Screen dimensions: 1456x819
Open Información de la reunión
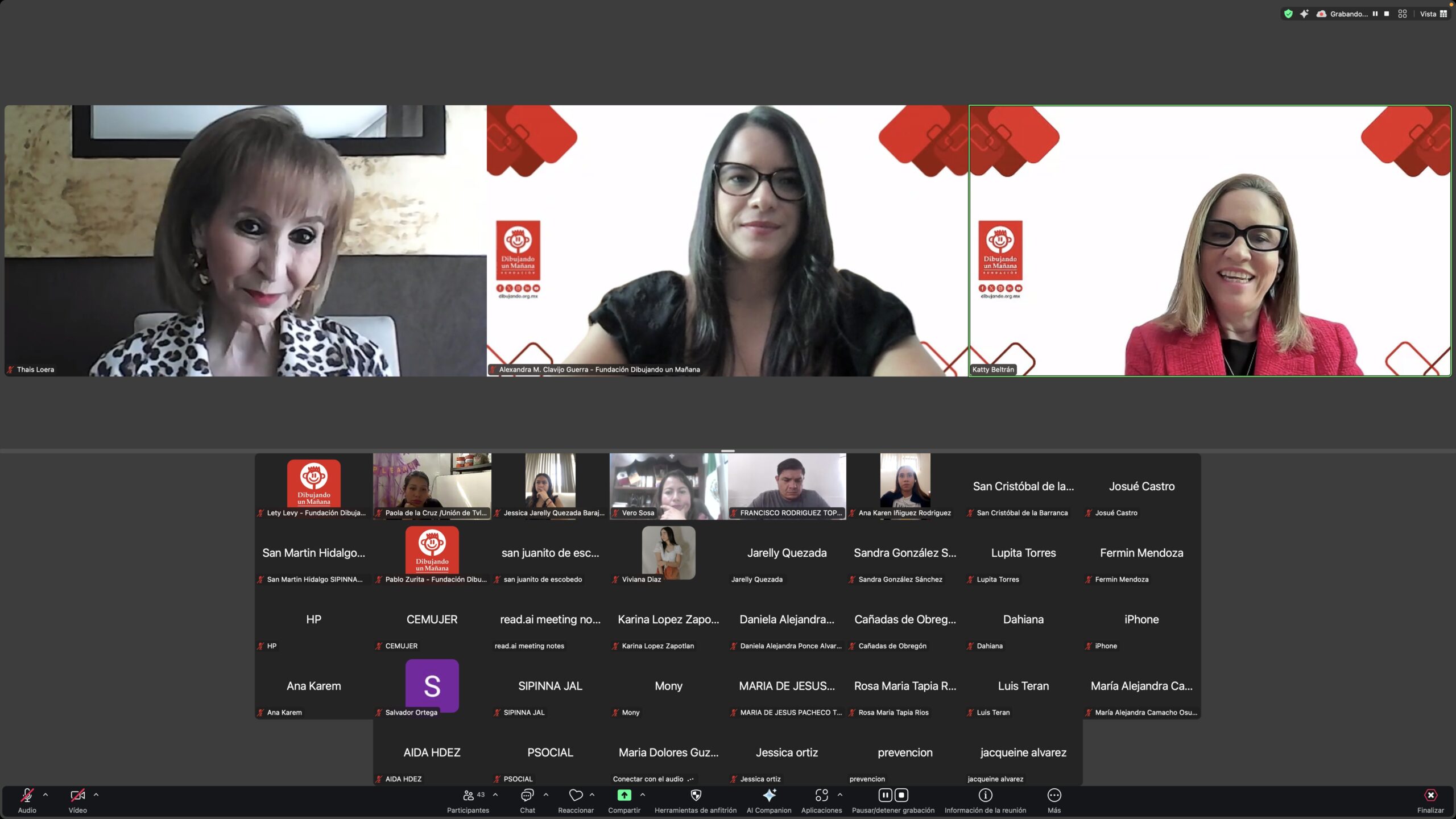pos(985,795)
